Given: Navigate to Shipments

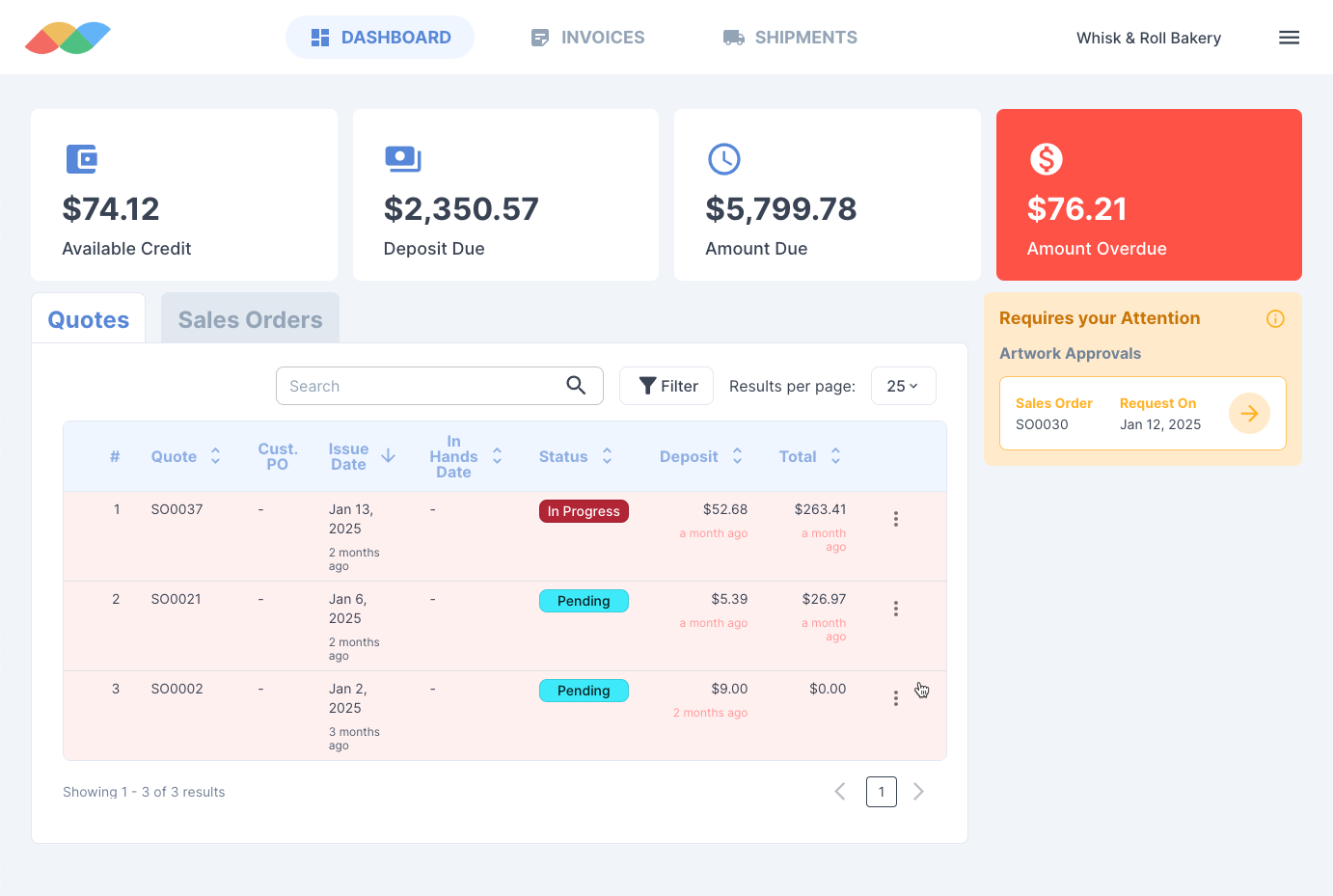Looking at the screenshot, I should click(790, 38).
